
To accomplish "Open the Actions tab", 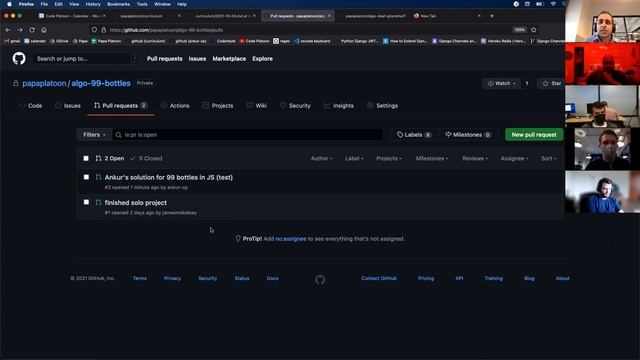I will click(x=175, y=106).
